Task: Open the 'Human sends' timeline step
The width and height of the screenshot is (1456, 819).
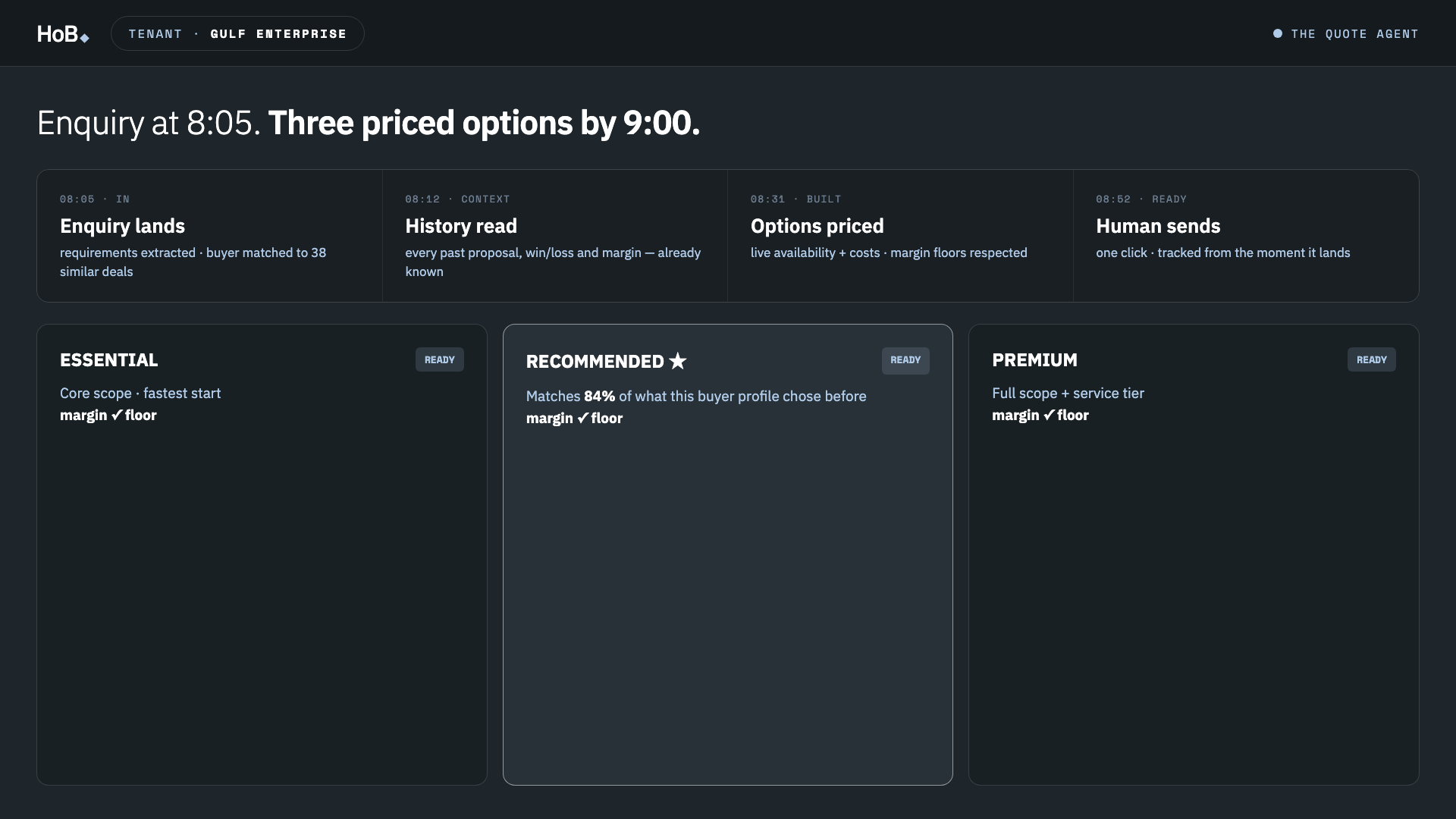Action: click(x=1246, y=236)
